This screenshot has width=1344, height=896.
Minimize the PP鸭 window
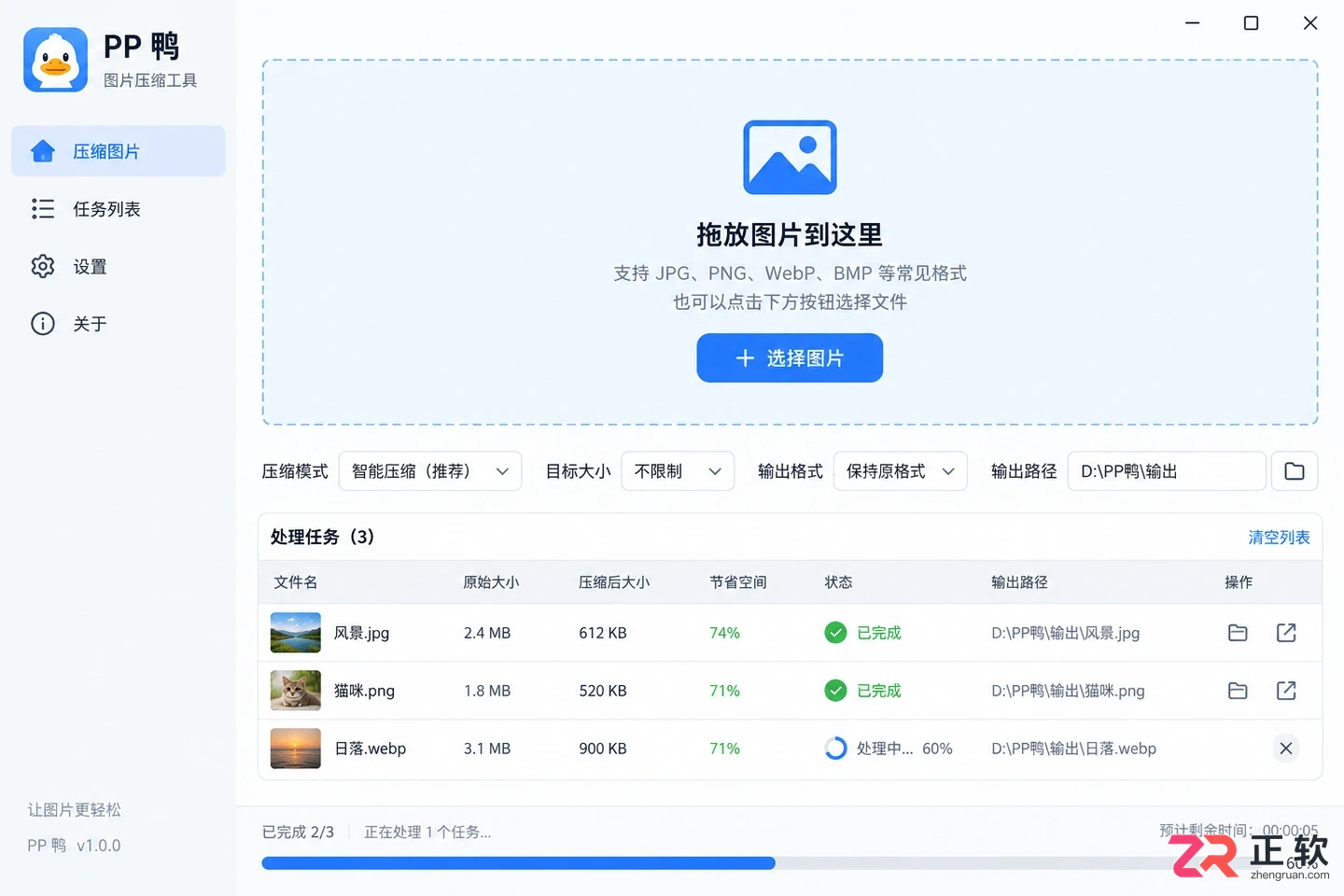1192,23
